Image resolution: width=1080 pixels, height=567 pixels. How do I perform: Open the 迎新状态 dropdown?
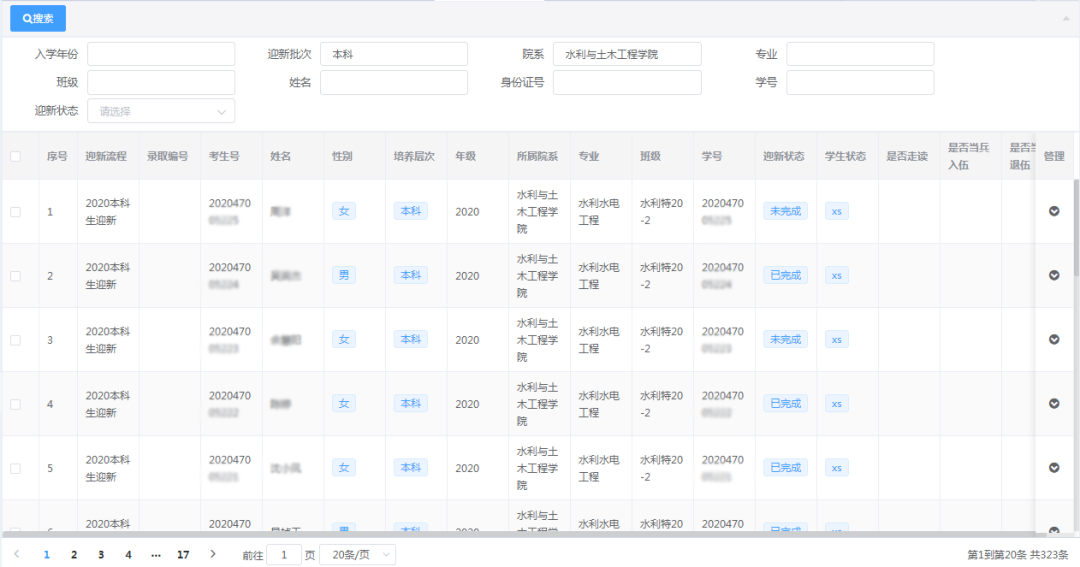(161, 111)
